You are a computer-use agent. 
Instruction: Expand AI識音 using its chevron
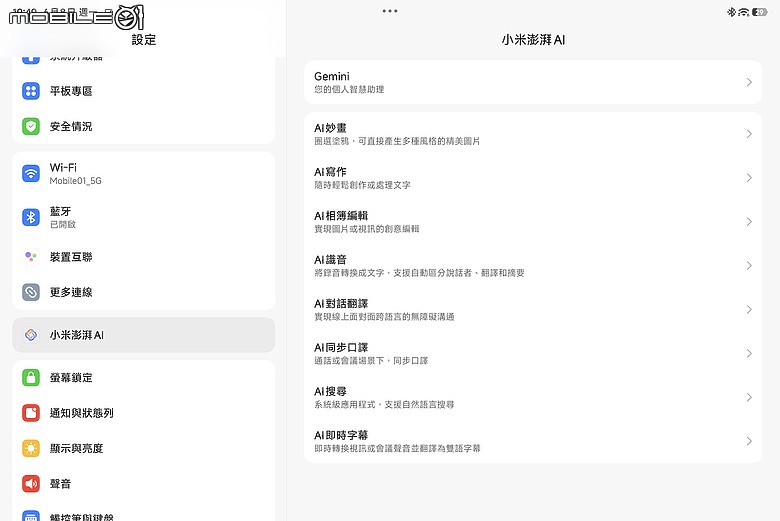coord(749,266)
